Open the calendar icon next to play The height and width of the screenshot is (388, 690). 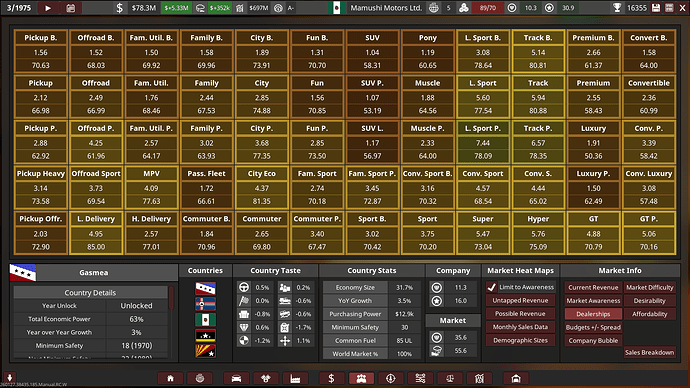pyautogui.click(x=70, y=8)
